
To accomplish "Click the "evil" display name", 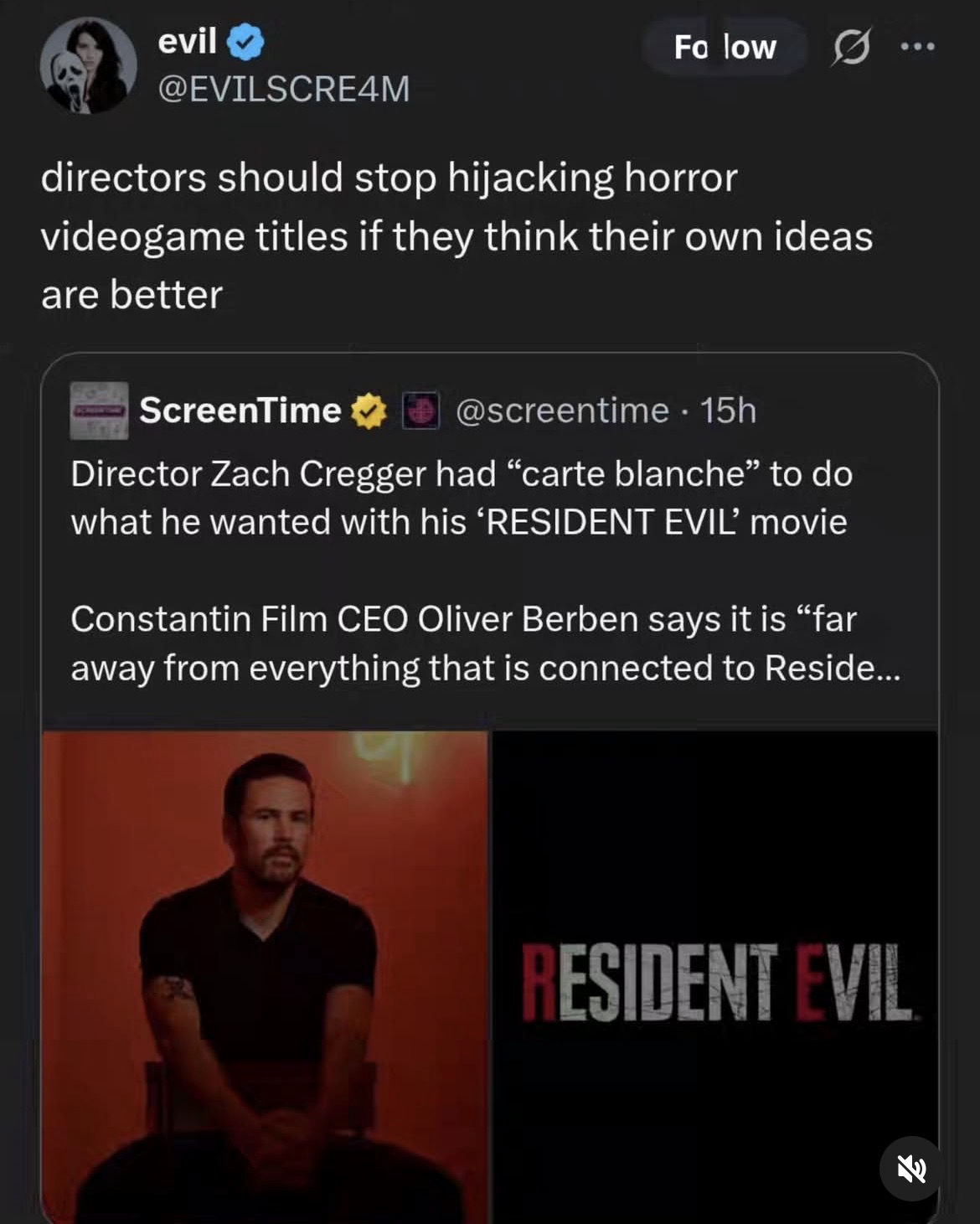I will (x=187, y=41).
